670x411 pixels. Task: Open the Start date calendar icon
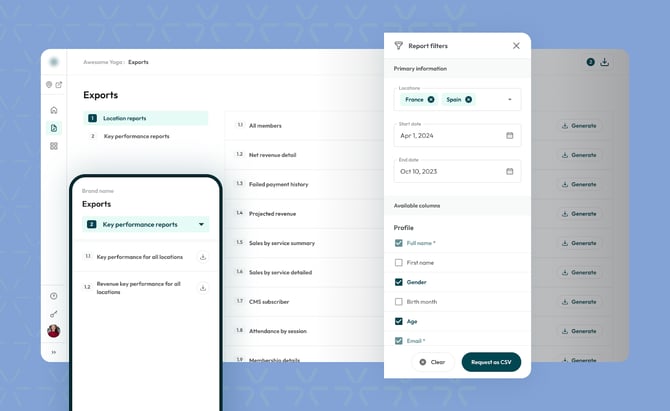tap(509, 135)
